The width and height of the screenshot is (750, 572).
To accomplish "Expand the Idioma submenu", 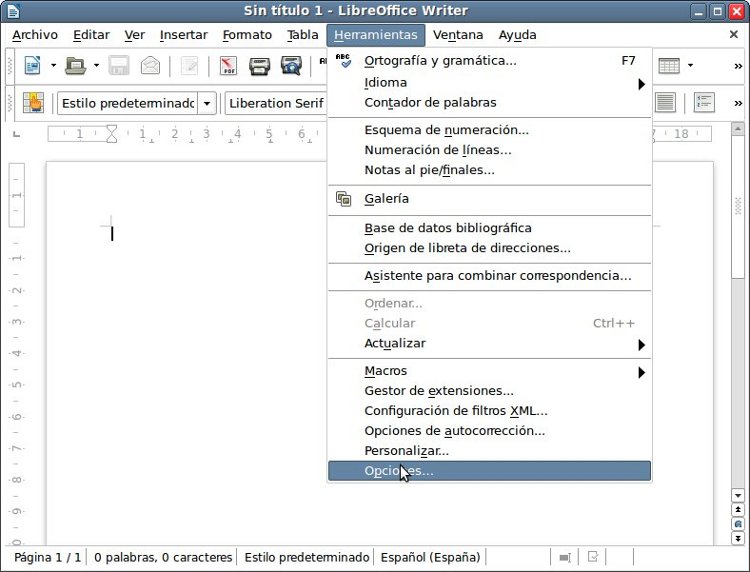I will pos(489,82).
